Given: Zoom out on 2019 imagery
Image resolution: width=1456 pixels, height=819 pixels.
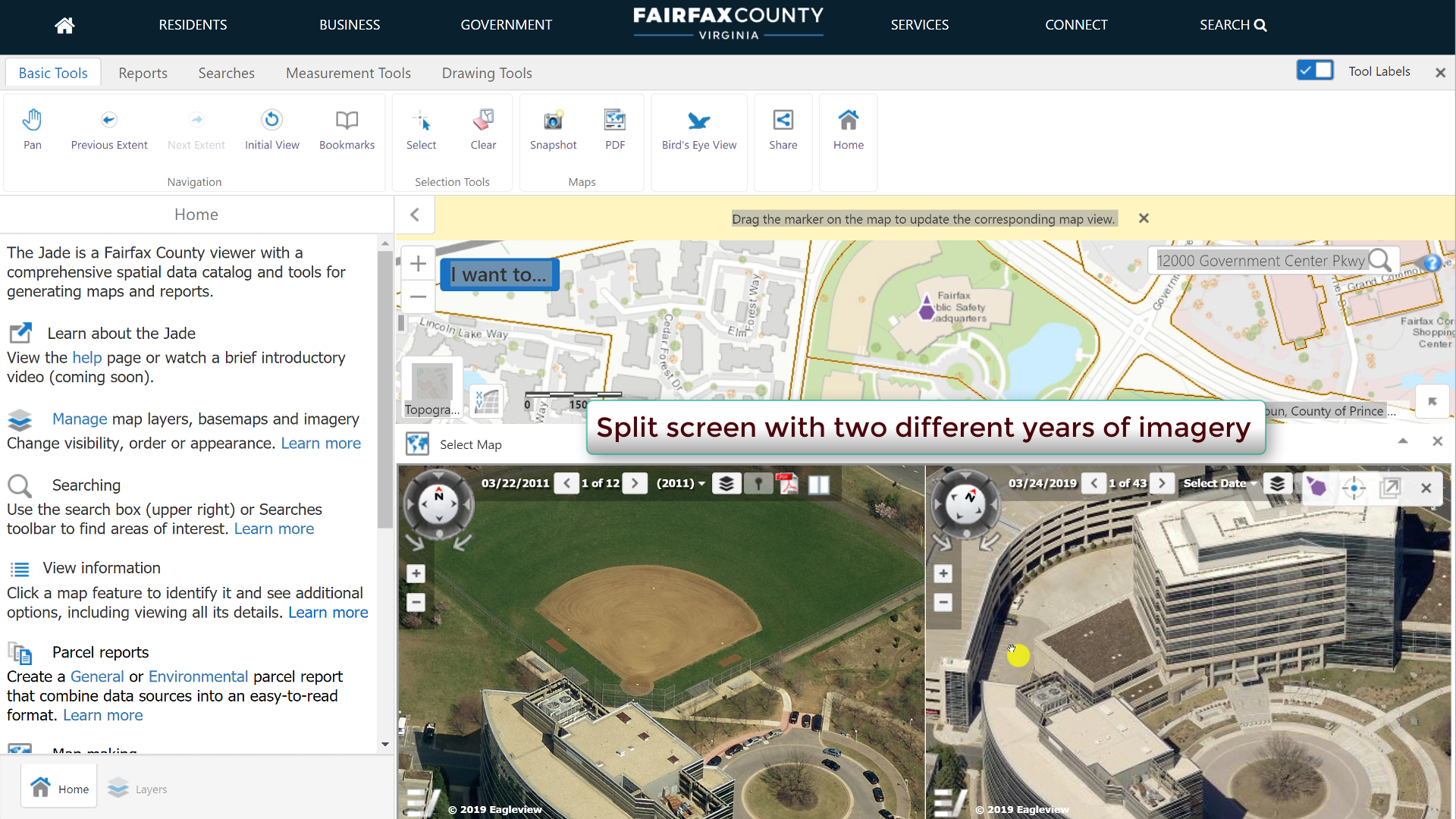Looking at the screenshot, I should tap(943, 603).
